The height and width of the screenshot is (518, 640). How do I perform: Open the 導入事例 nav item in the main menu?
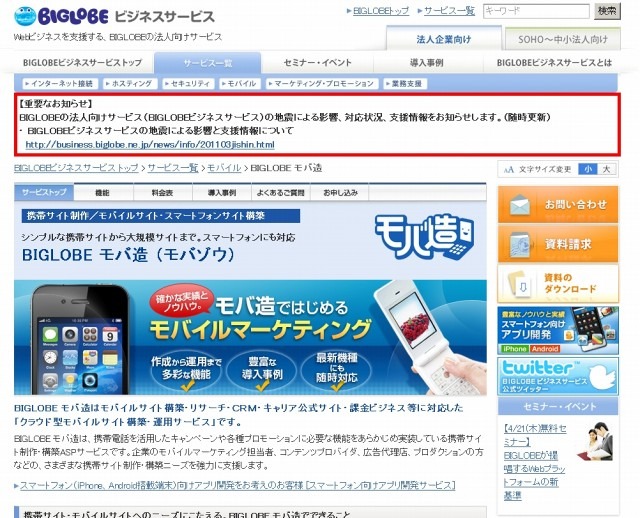pos(427,63)
